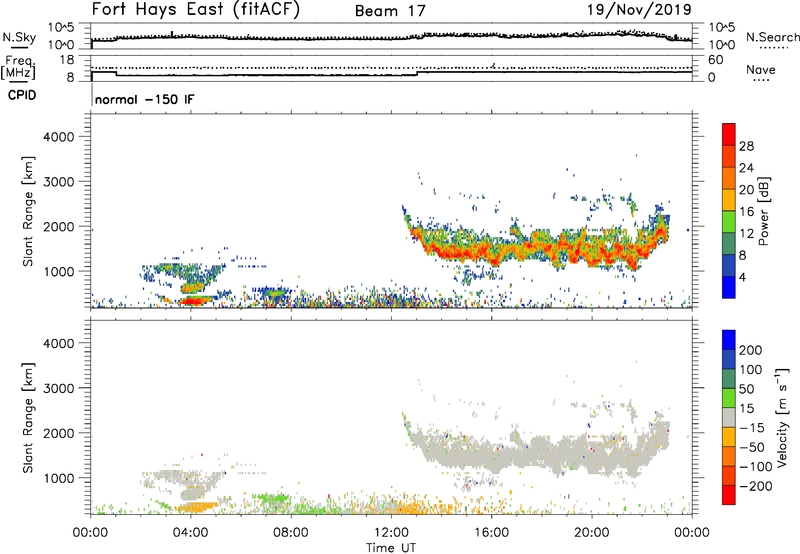Select the '-100' label on Velocity colorbar
800x554 pixels.
(x=755, y=467)
